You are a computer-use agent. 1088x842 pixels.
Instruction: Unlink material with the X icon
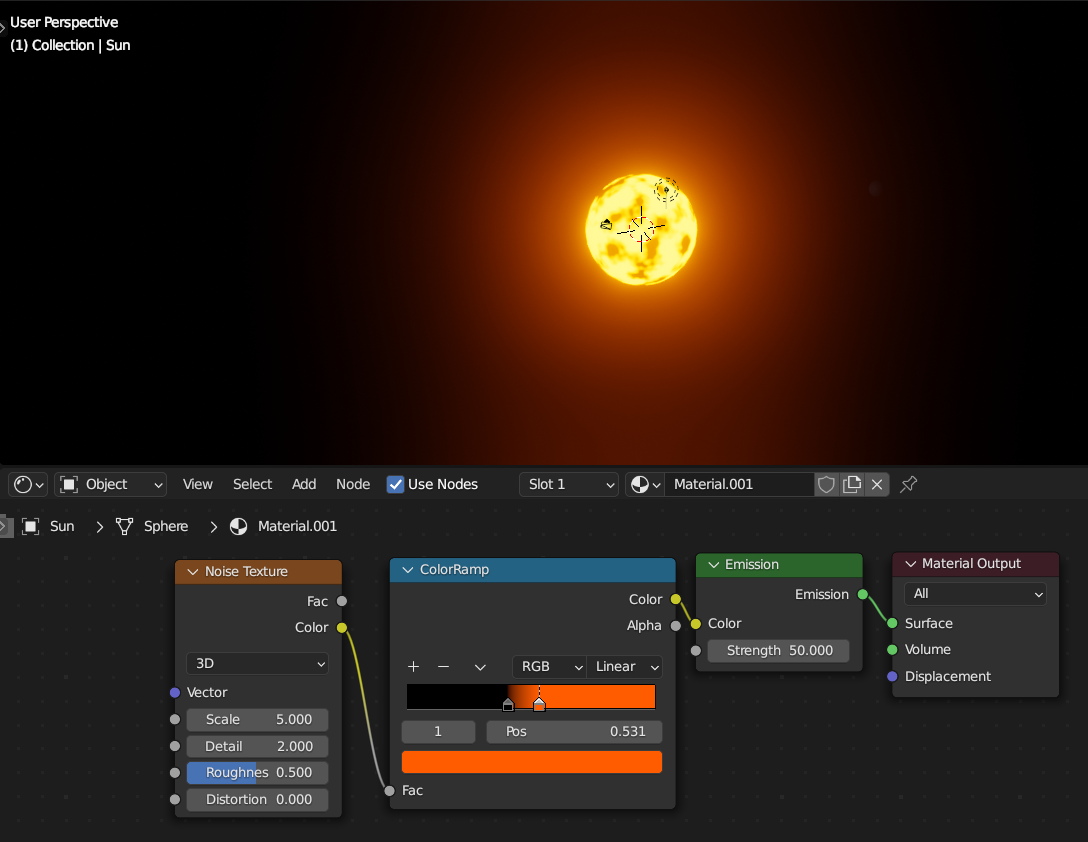(x=877, y=485)
